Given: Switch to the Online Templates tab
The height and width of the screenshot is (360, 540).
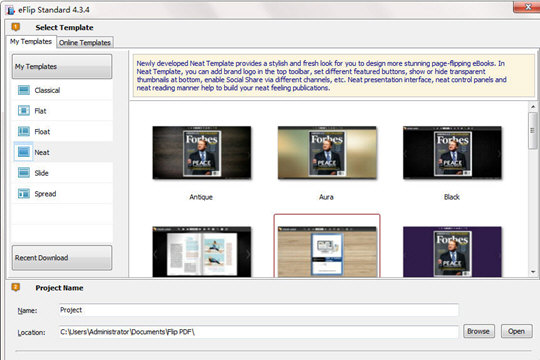Looking at the screenshot, I should (85, 43).
